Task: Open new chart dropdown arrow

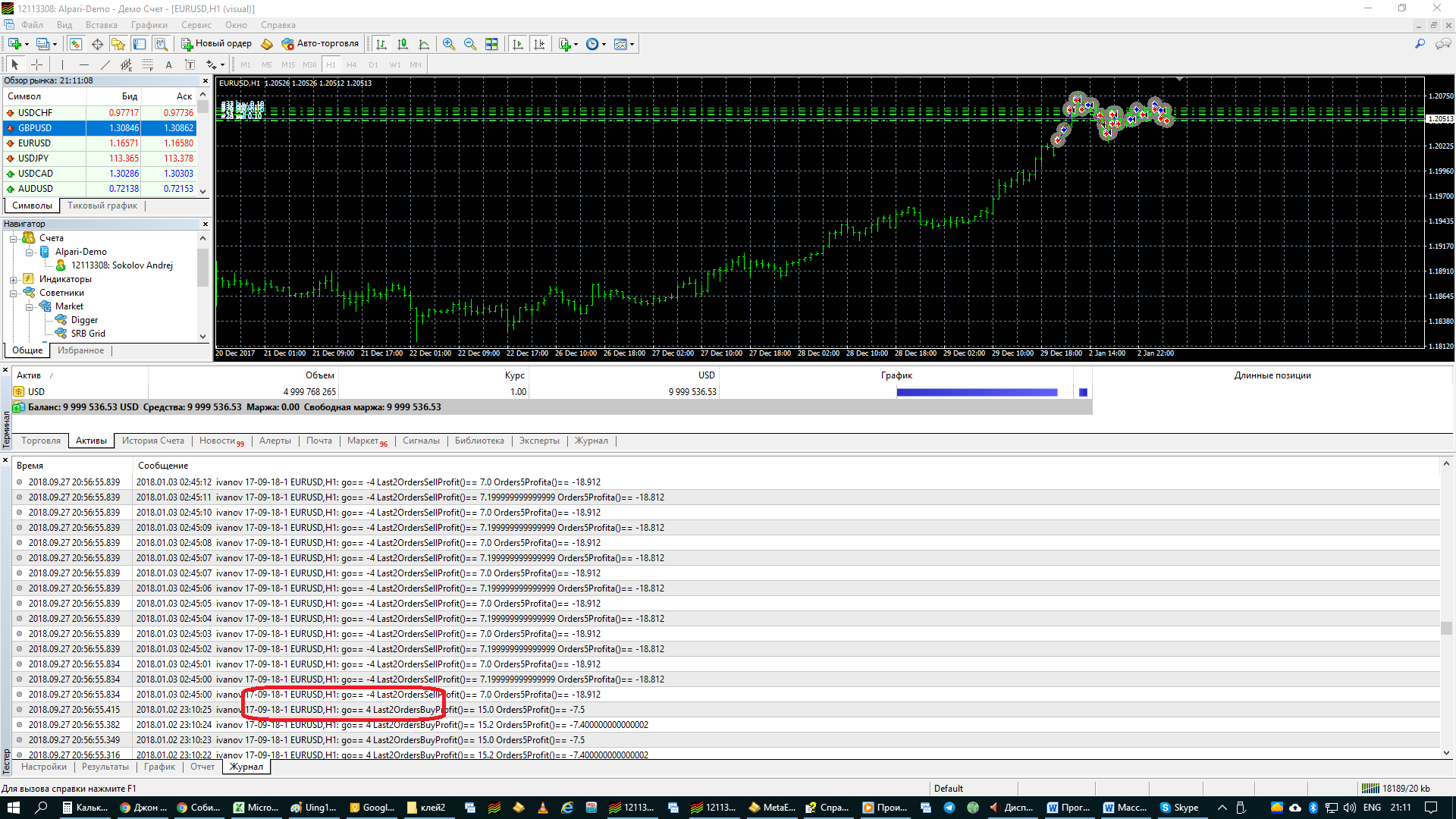Action: (x=27, y=44)
